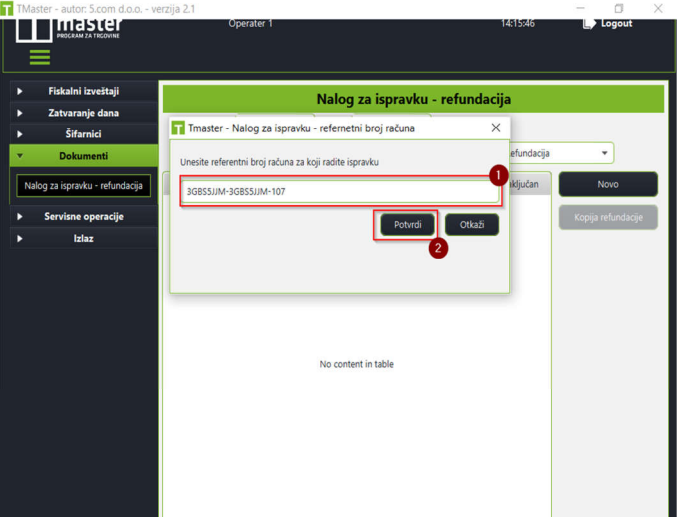677x517 pixels.
Task: Open the Servisne operacije menu item
Action: pos(84,216)
